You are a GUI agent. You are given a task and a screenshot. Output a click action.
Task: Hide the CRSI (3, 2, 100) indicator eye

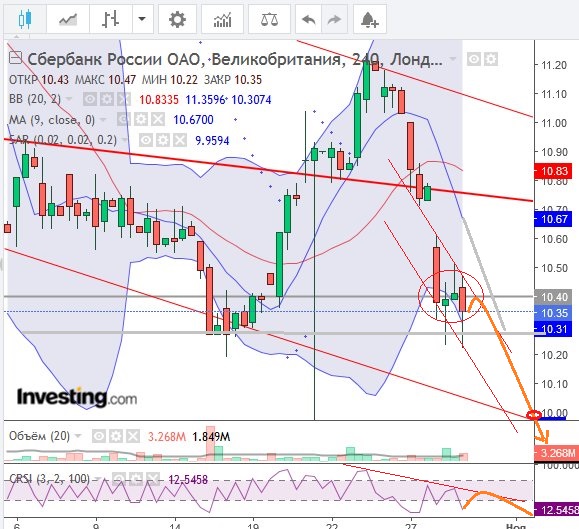[x=119, y=479]
